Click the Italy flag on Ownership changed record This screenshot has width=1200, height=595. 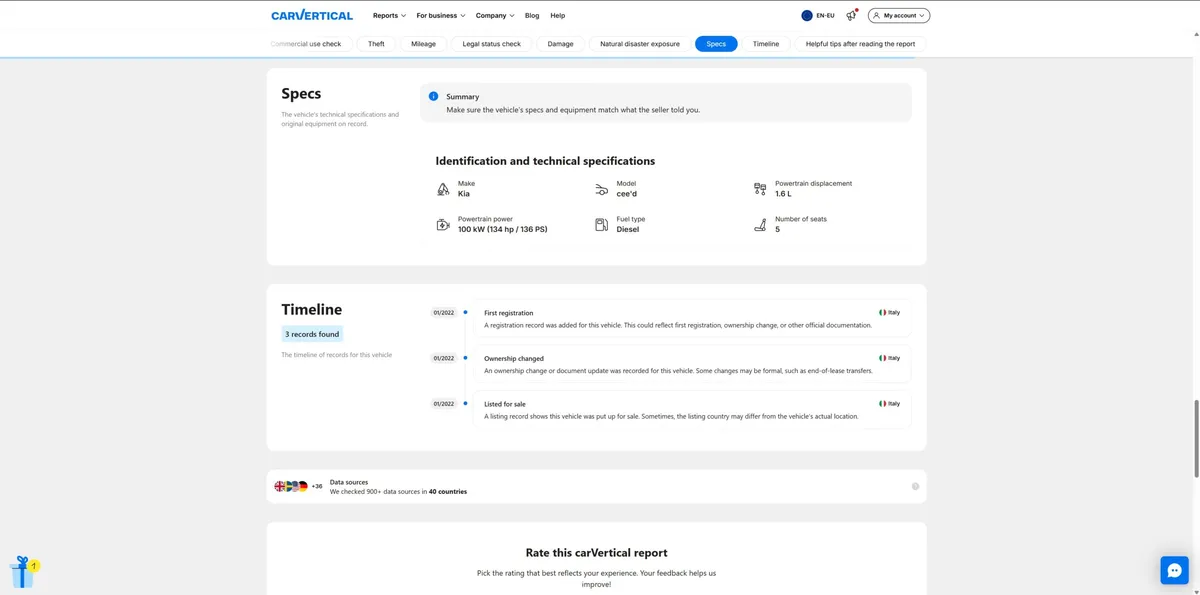pos(883,358)
